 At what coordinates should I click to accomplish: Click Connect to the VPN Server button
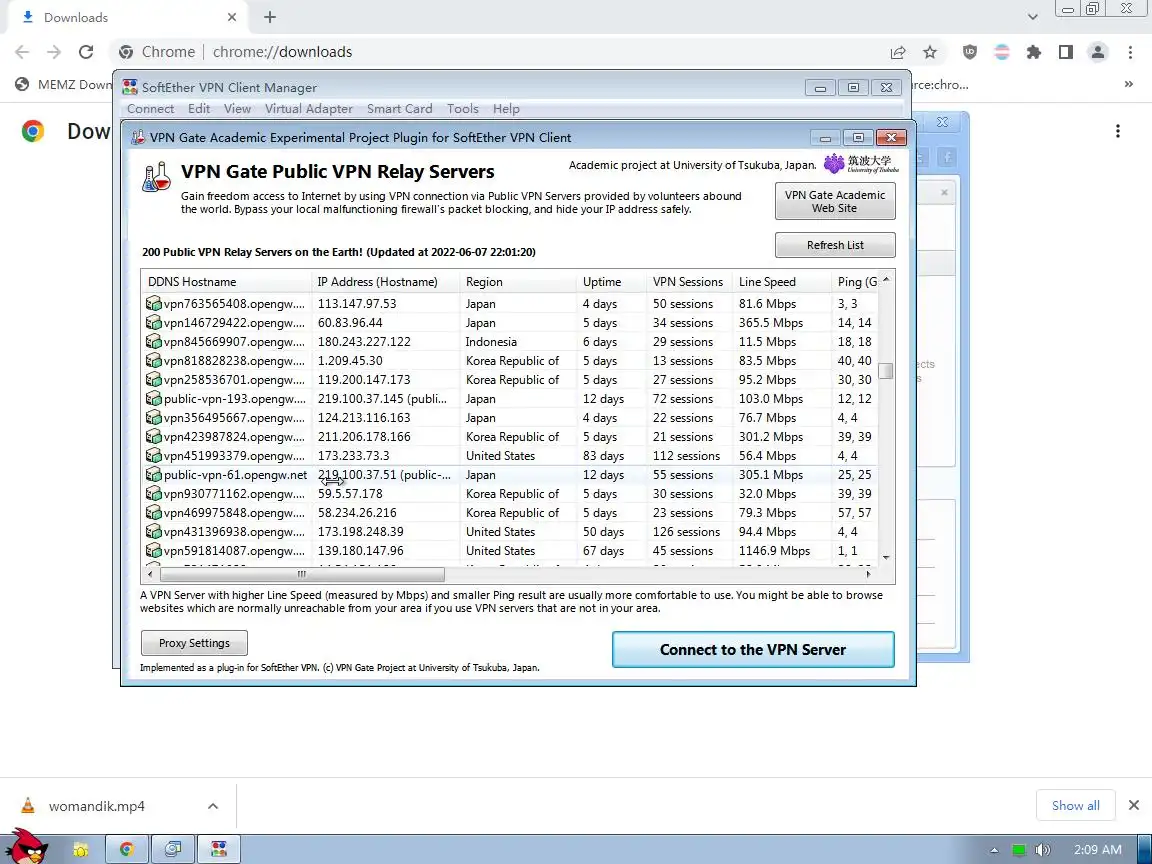click(x=753, y=649)
